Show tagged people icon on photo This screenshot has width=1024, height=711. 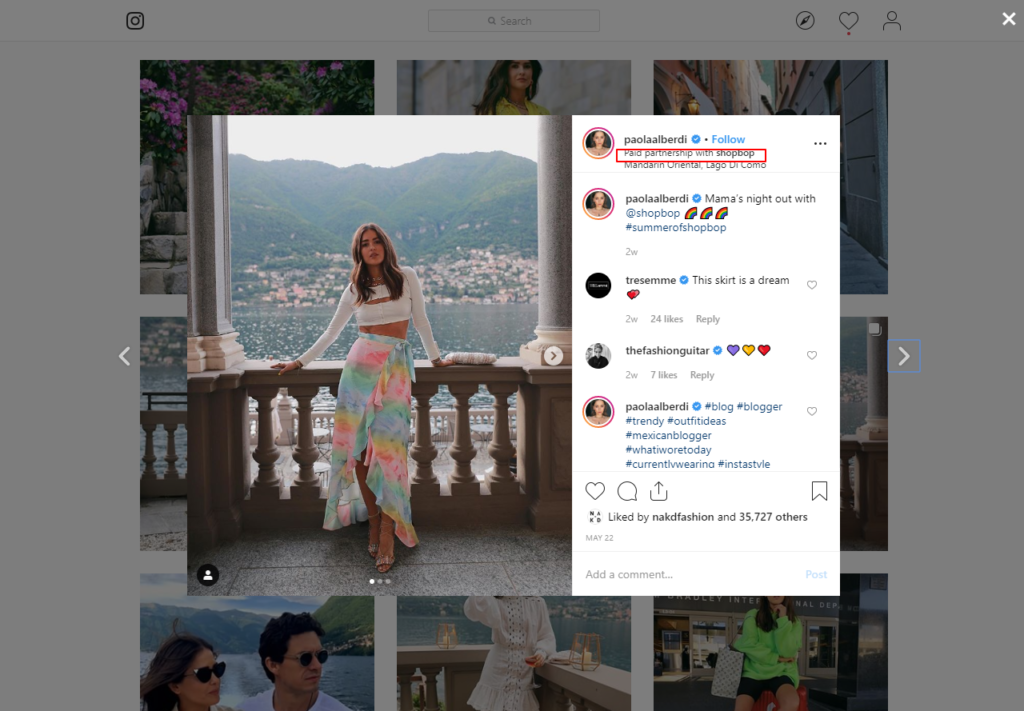tap(208, 575)
